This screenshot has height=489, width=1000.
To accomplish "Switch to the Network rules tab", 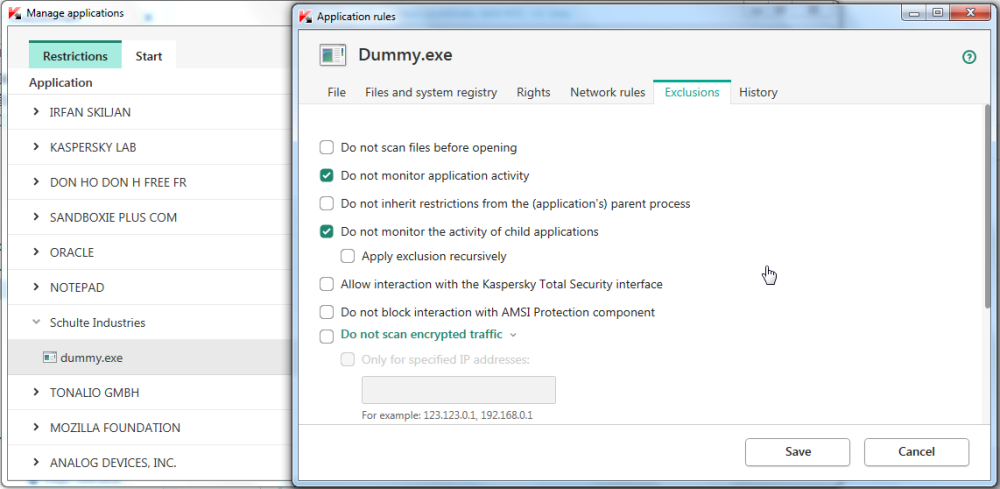I will (607, 92).
